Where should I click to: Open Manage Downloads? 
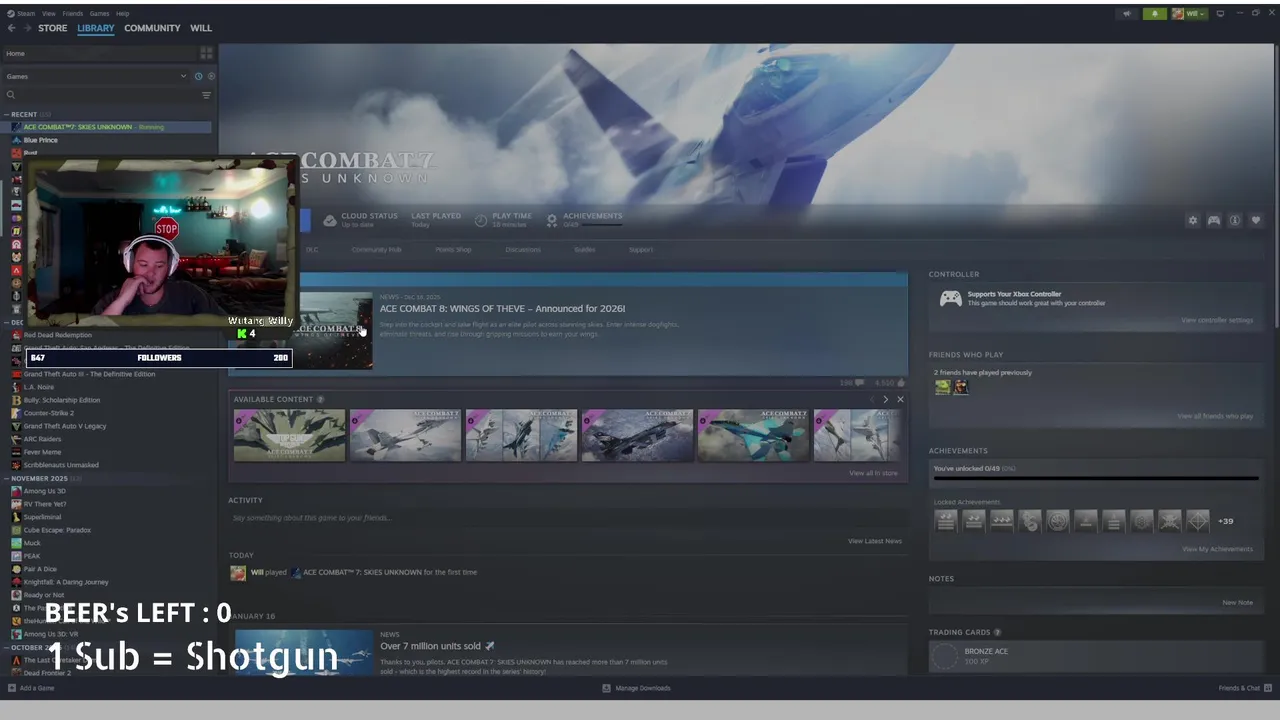(636, 688)
